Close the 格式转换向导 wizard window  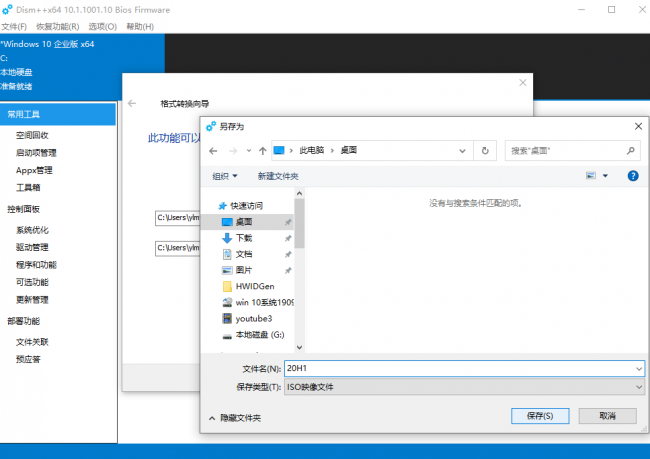click(523, 83)
